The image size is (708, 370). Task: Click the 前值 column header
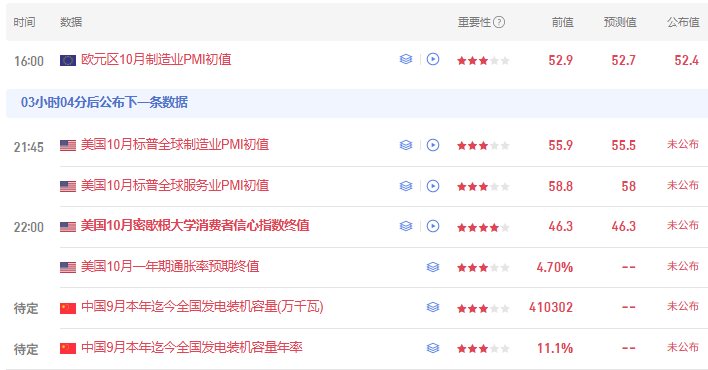pyautogui.click(x=563, y=22)
